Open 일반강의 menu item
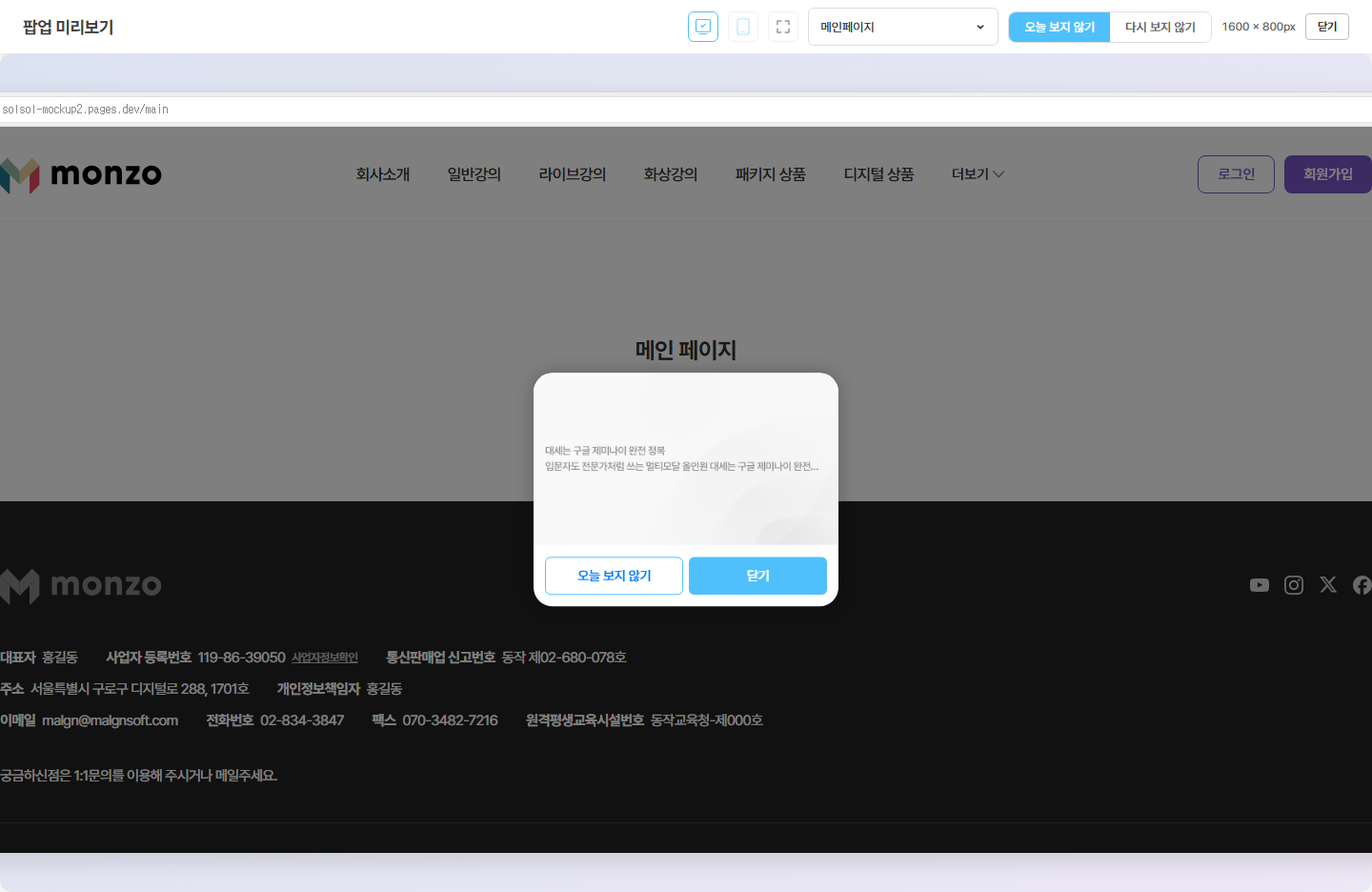1372x892 pixels. (474, 174)
